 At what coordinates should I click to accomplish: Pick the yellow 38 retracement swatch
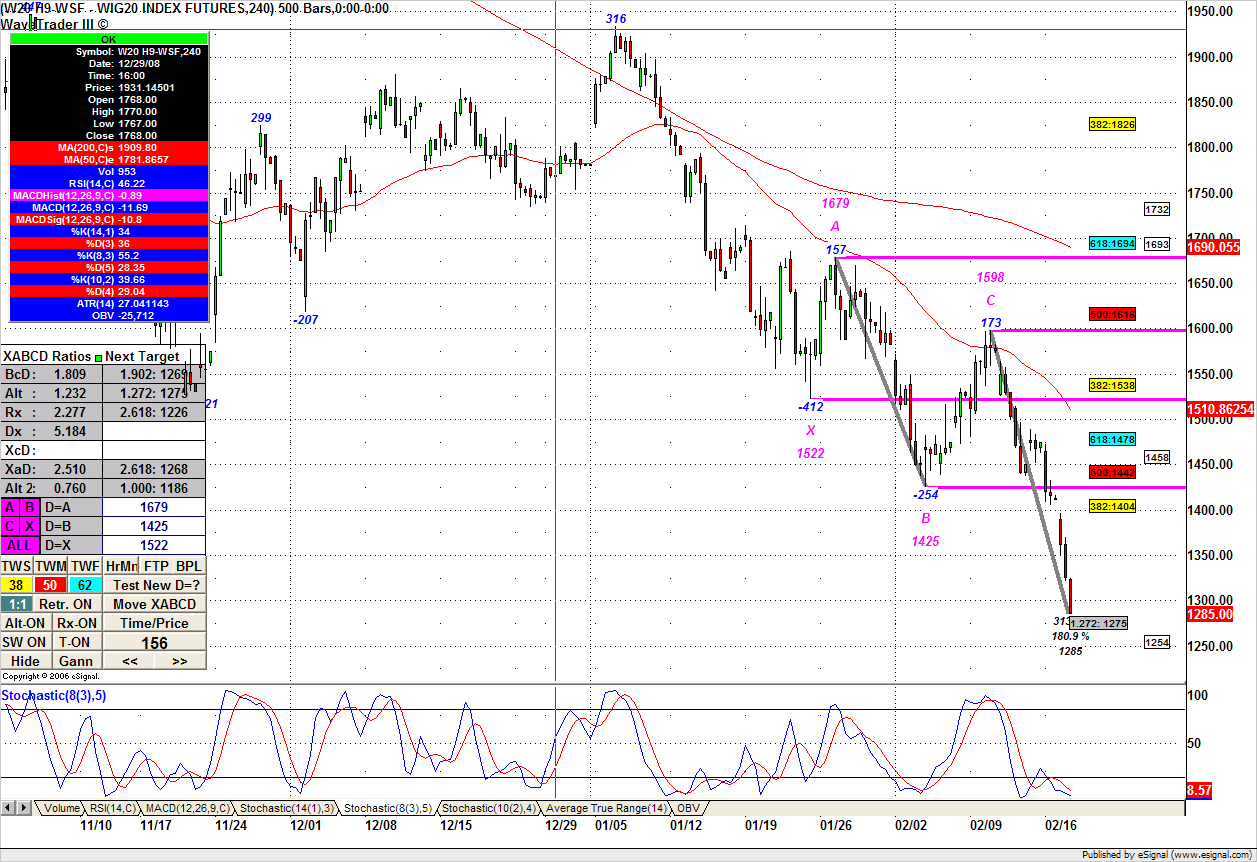point(16,584)
